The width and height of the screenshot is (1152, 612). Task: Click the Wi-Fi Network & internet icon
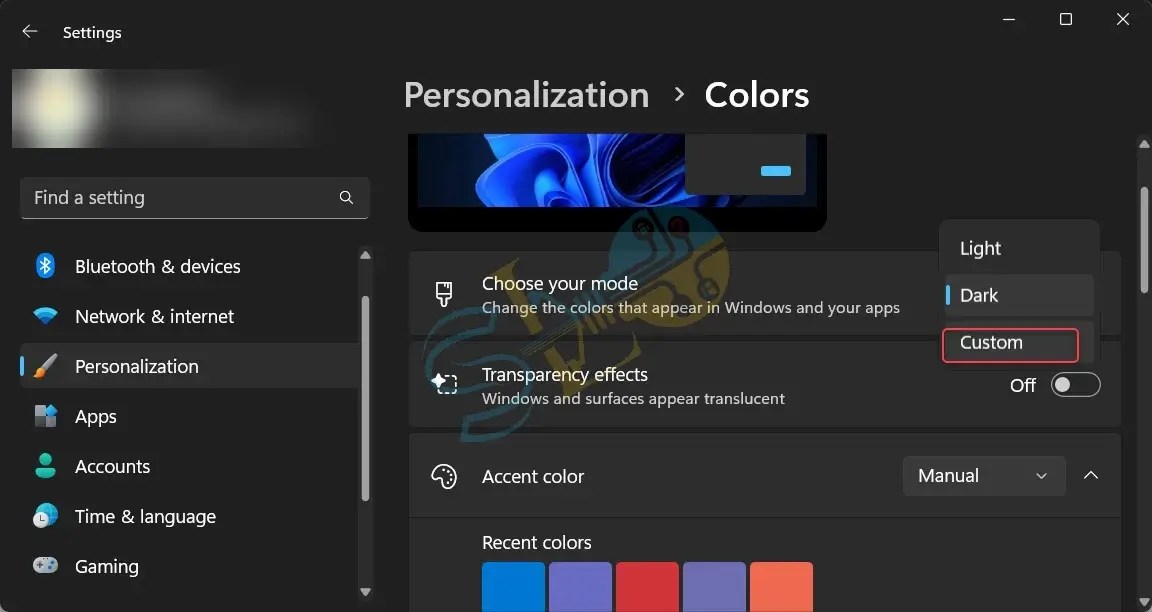46,317
